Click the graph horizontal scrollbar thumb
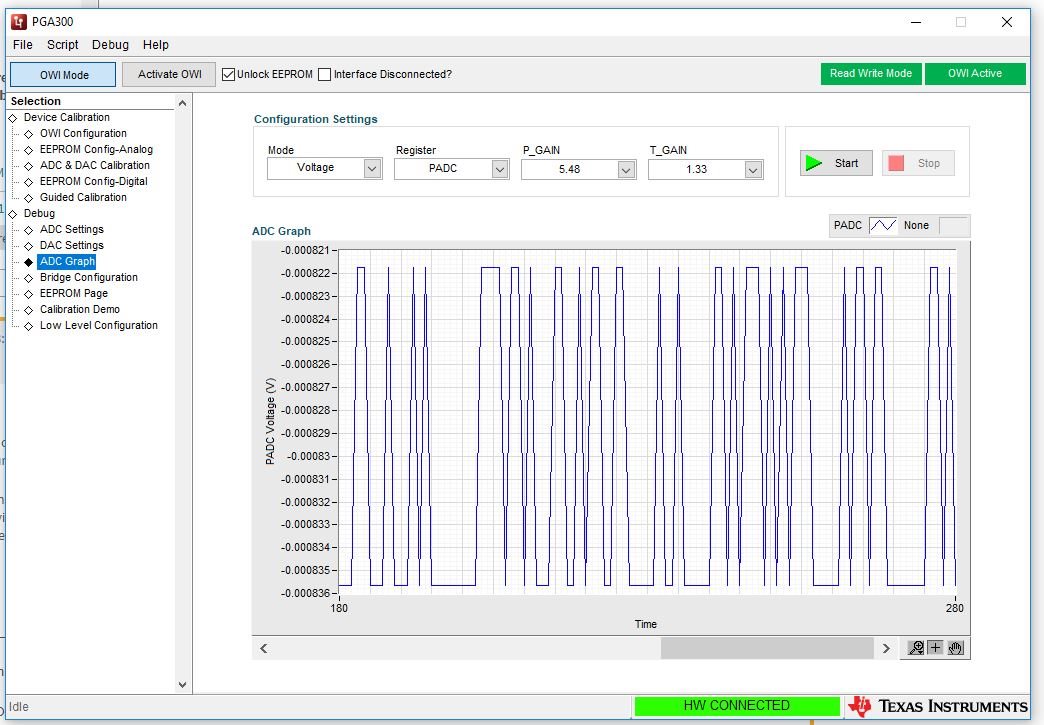This screenshot has width=1044, height=725. (x=767, y=648)
